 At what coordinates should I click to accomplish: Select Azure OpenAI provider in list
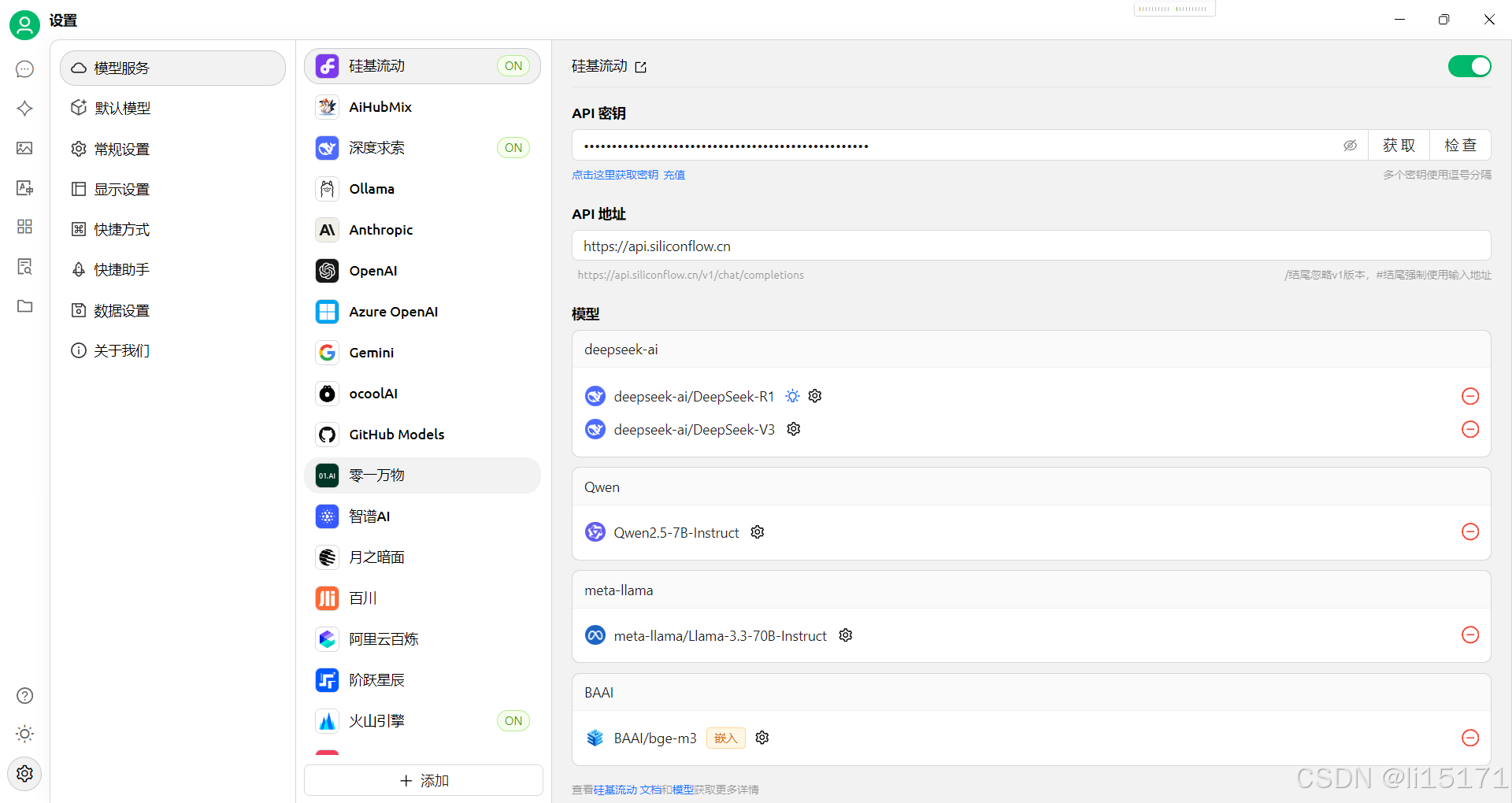422,312
